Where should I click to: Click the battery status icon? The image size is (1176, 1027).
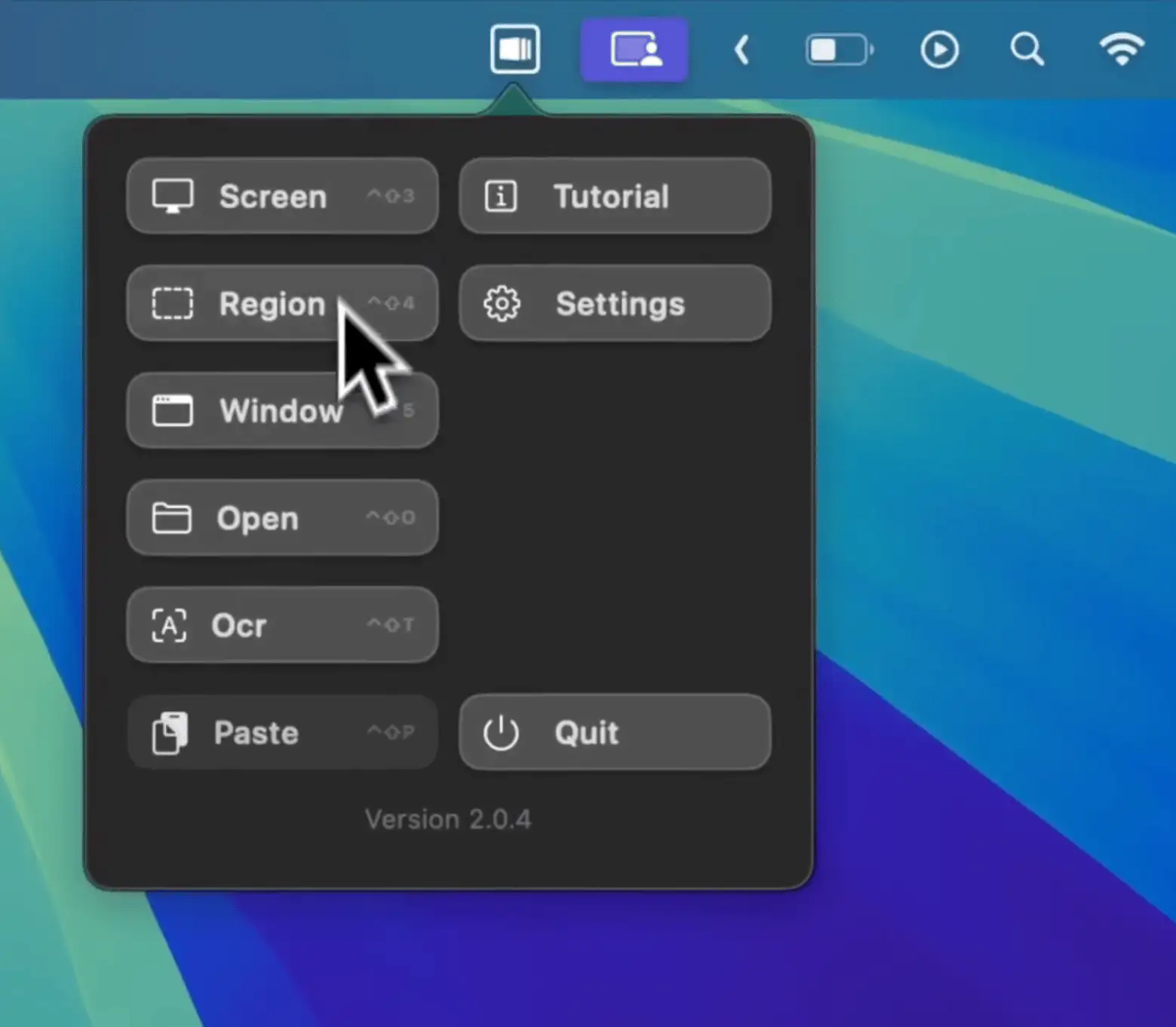(x=839, y=51)
